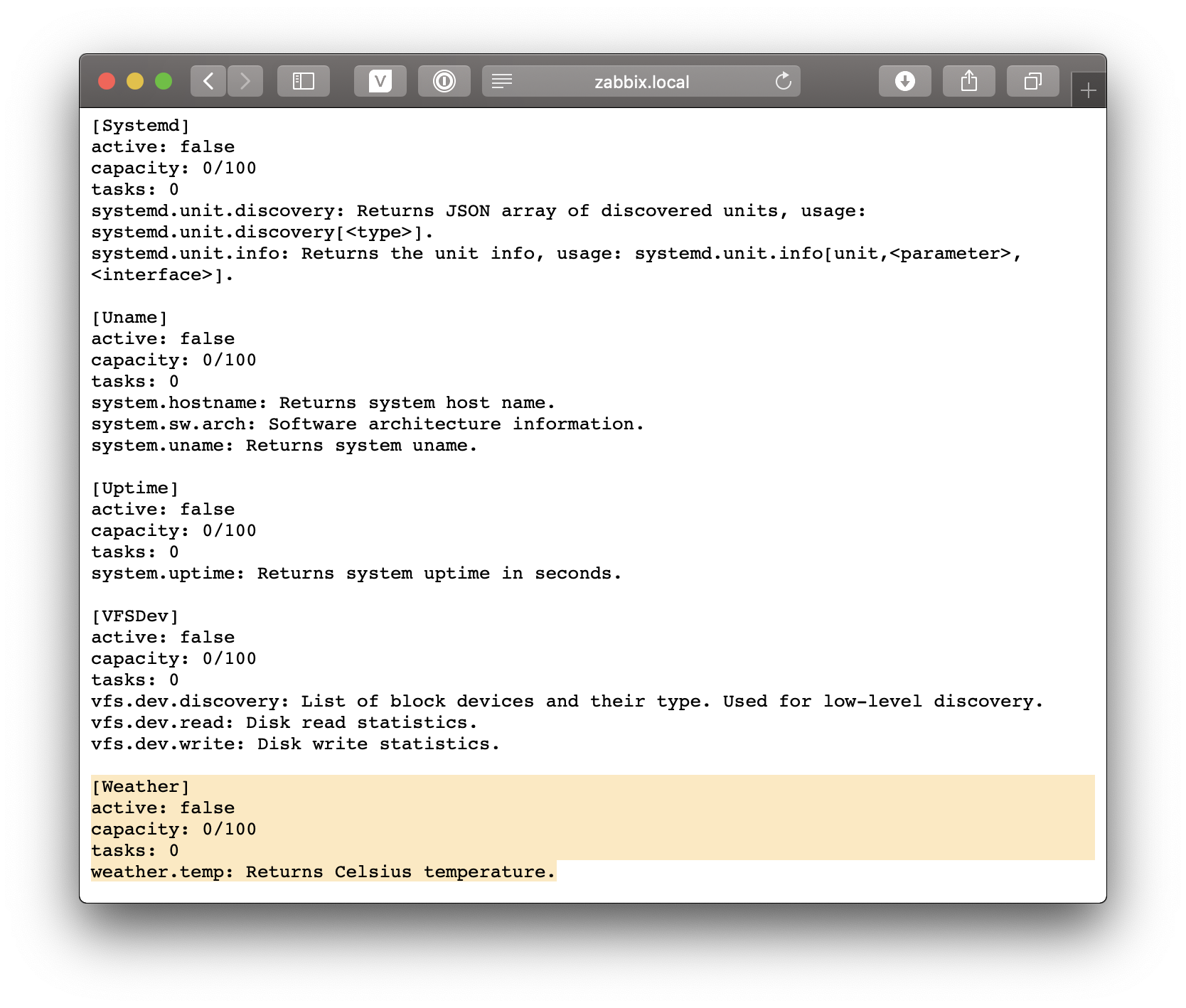Click 'tasks: 0' under [Uptime]
The height and width of the screenshot is (1008, 1186).
click(135, 552)
